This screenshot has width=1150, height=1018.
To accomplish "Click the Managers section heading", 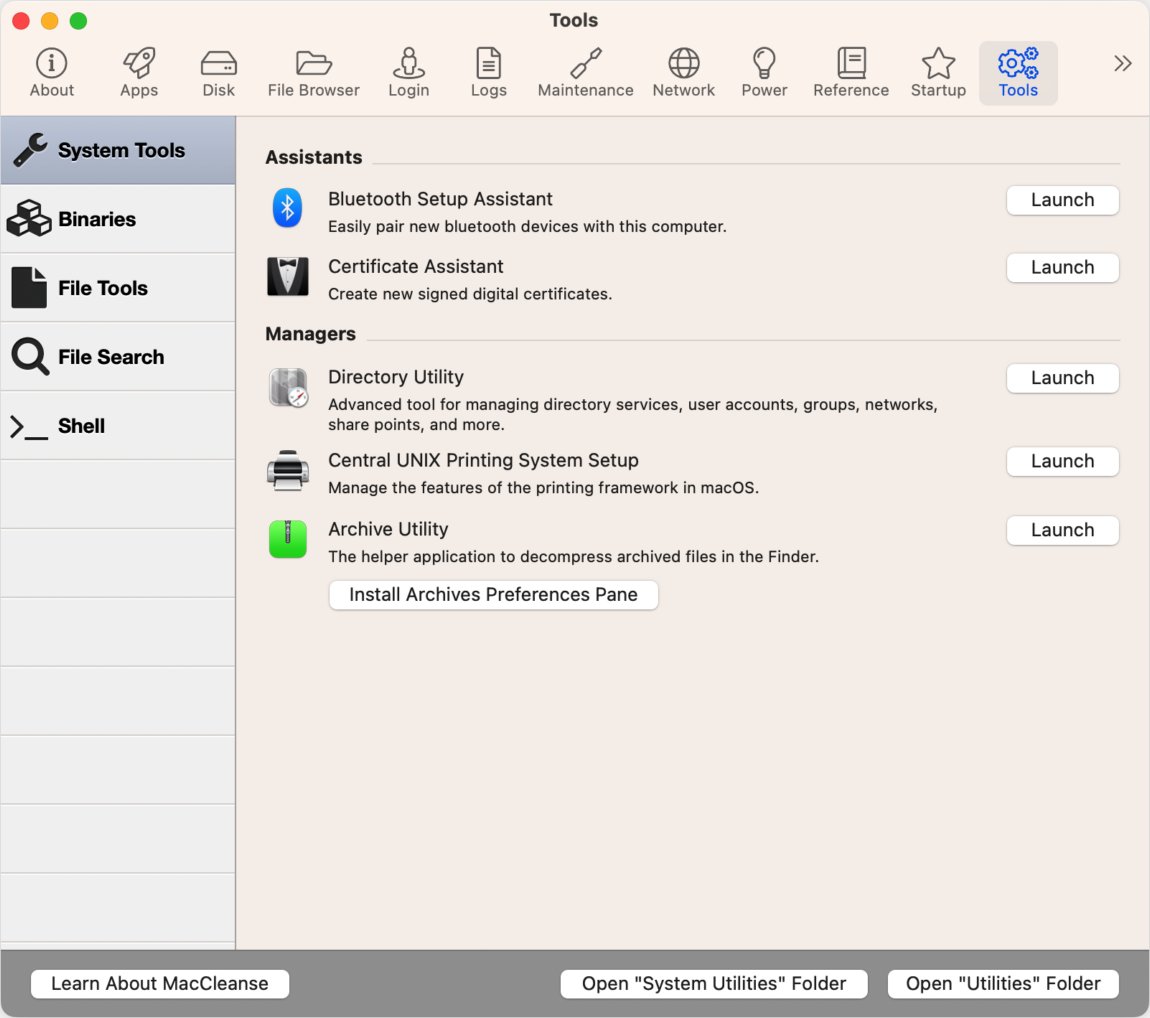I will [x=310, y=334].
